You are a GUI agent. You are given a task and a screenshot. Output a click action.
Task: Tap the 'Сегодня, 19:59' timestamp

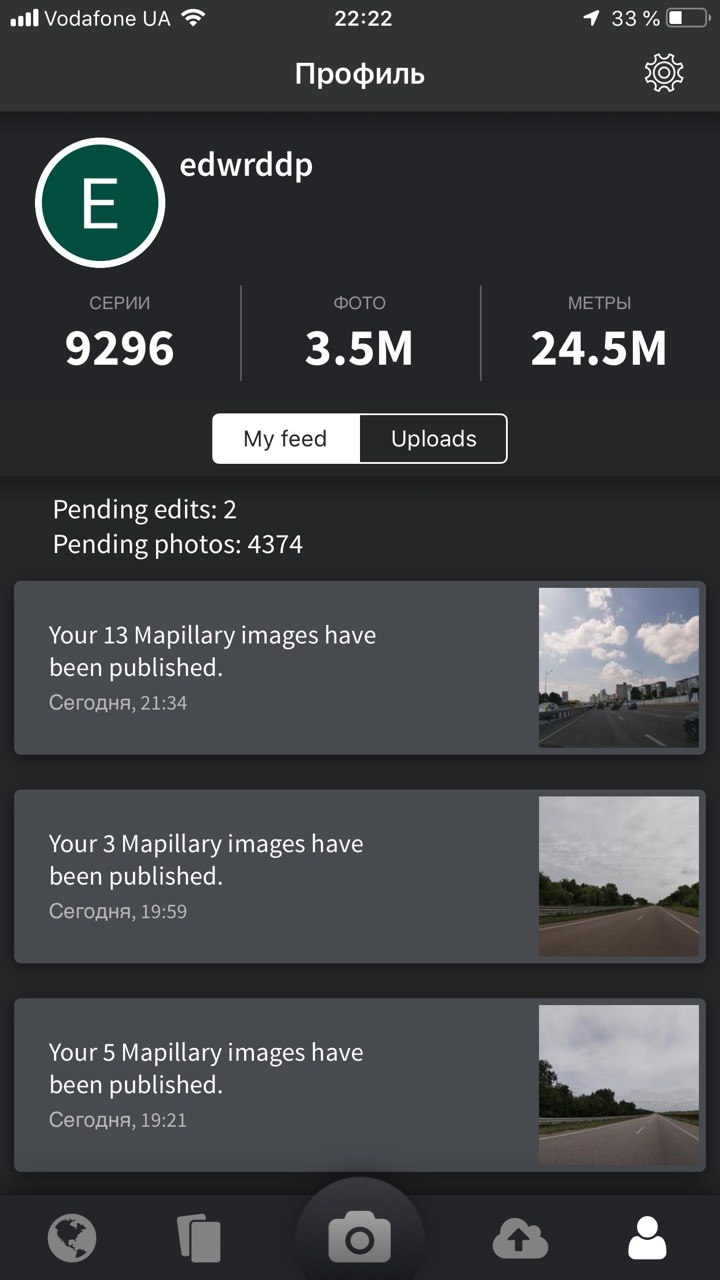(118, 912)
